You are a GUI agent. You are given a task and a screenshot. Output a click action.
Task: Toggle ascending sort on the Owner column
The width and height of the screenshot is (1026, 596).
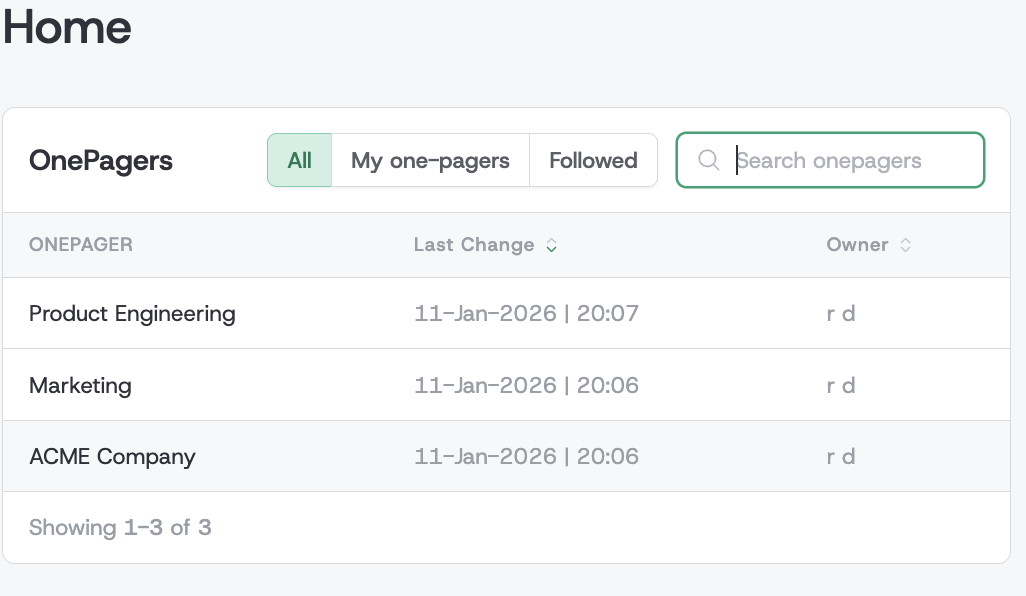pos(906,241)
